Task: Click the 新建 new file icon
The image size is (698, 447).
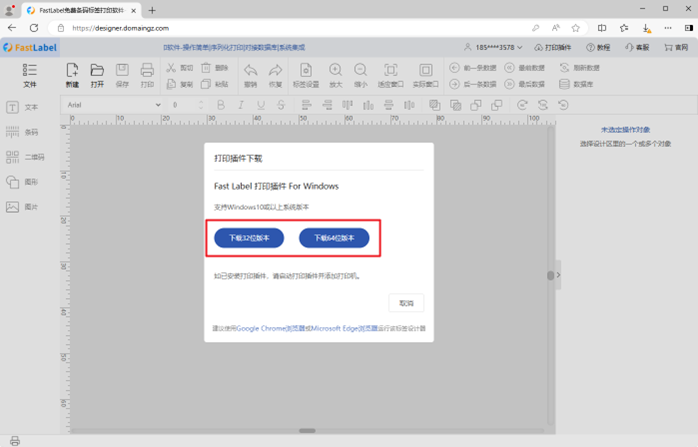Action: click(72, 75)
